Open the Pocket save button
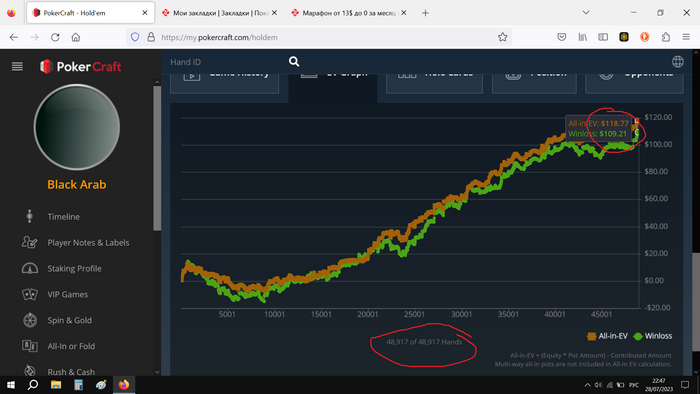Image resolution: width=700 pixels, height=394 pixels. (x=562, y=37)
